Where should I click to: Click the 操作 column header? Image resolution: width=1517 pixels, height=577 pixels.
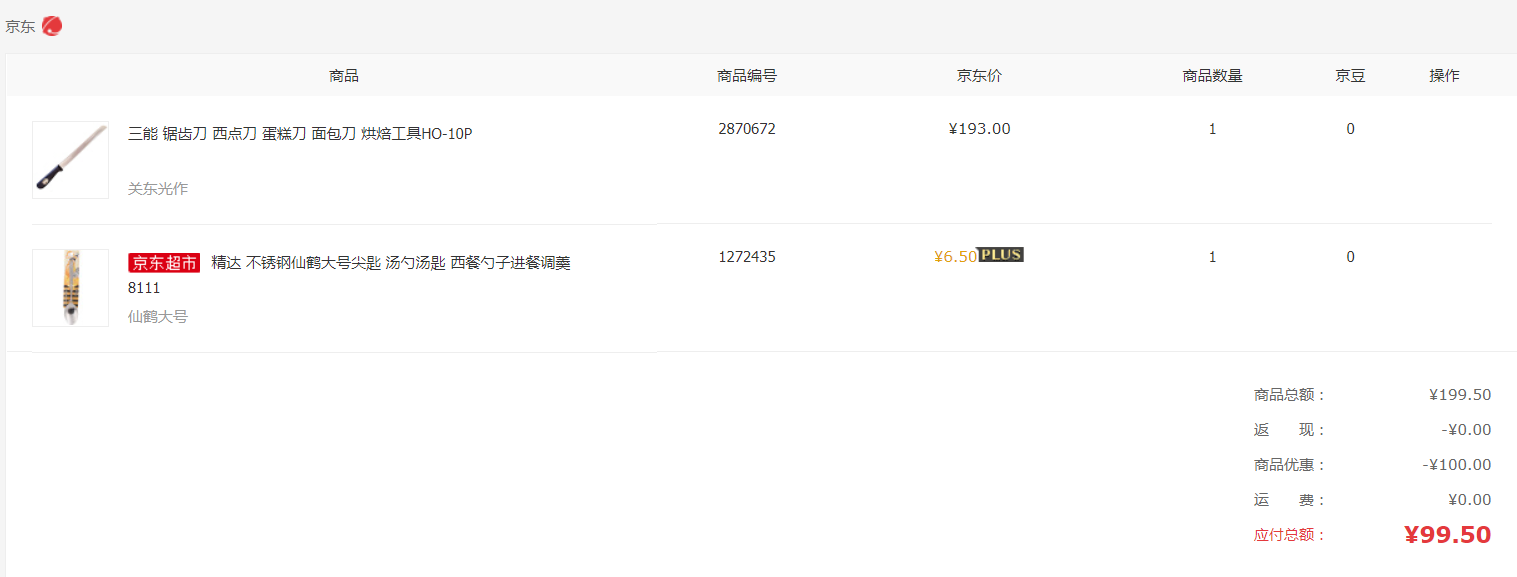(1444, 76)
